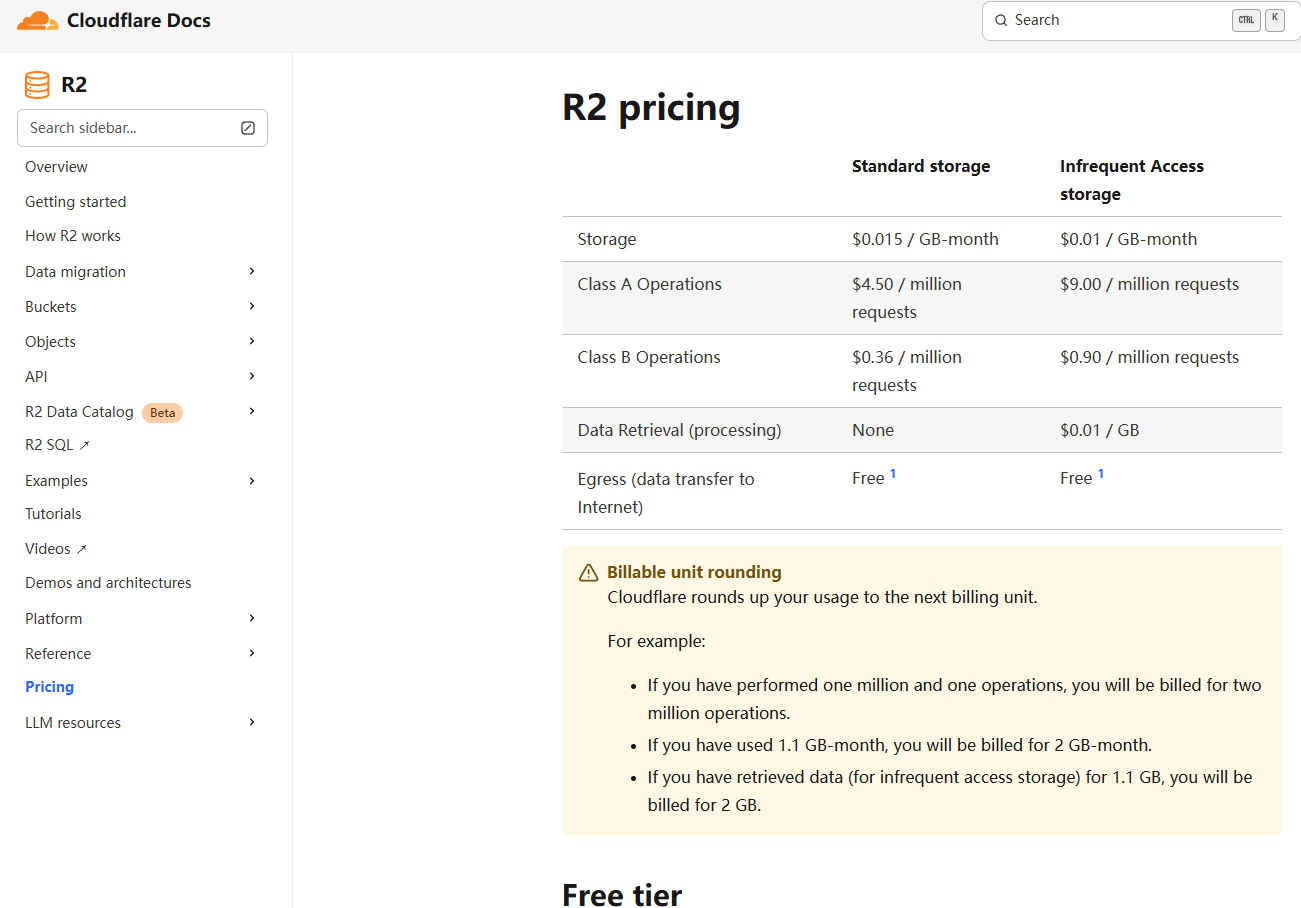Click the K keycap in the search bar
The width and height of the screenshot is (1301, 908).
[x=1275, y=18]
